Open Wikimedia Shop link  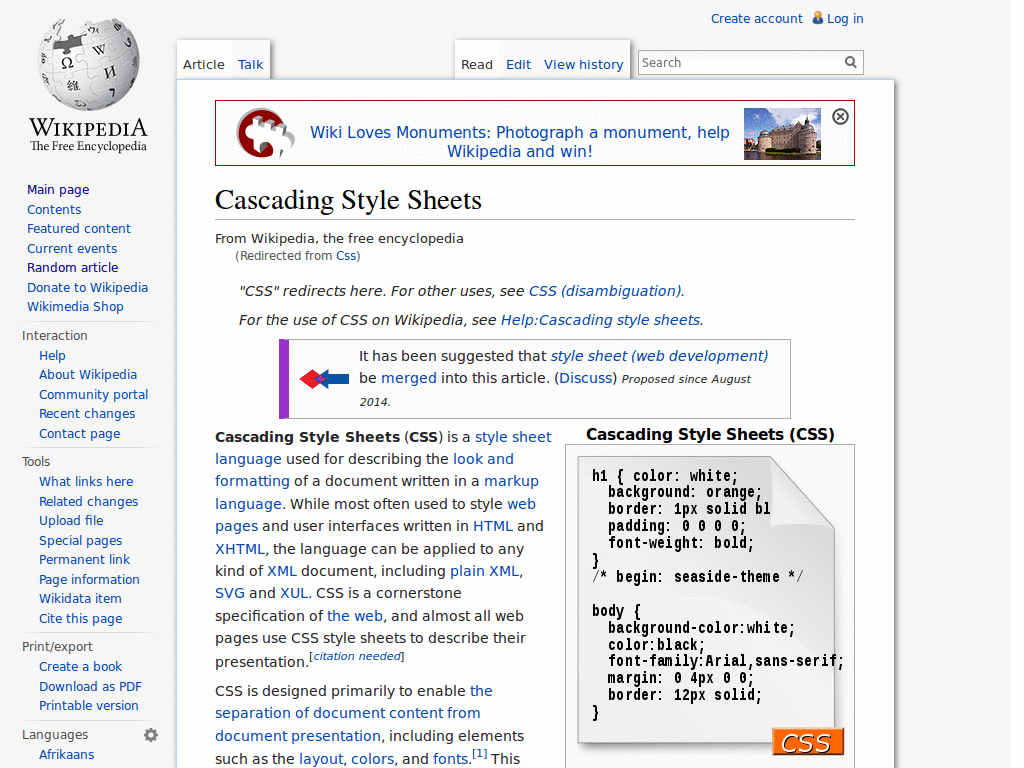click(x=75, y=307)
